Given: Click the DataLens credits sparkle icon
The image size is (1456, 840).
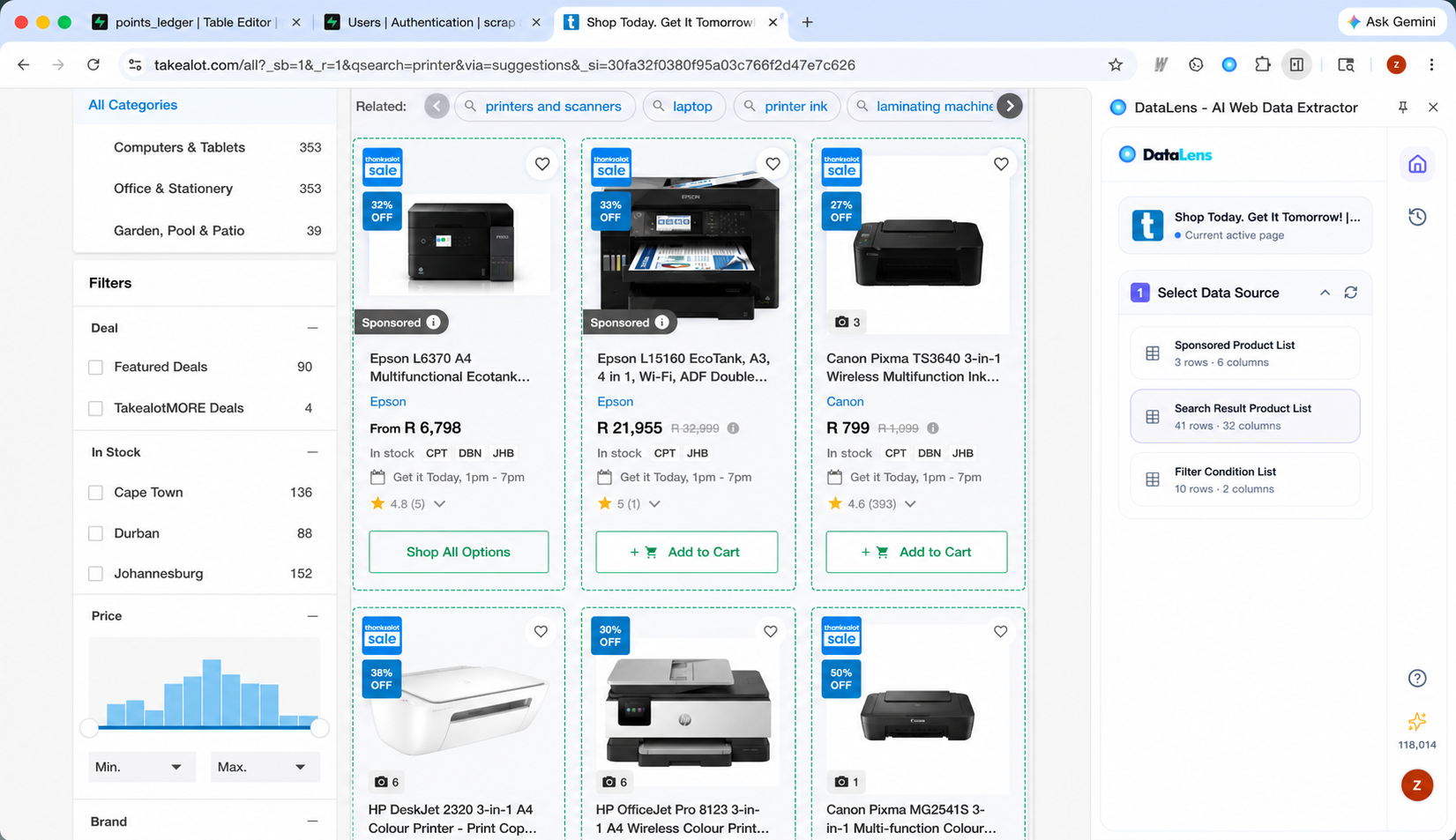Looking at the screenshot, I should click(x=1417, y=722).
